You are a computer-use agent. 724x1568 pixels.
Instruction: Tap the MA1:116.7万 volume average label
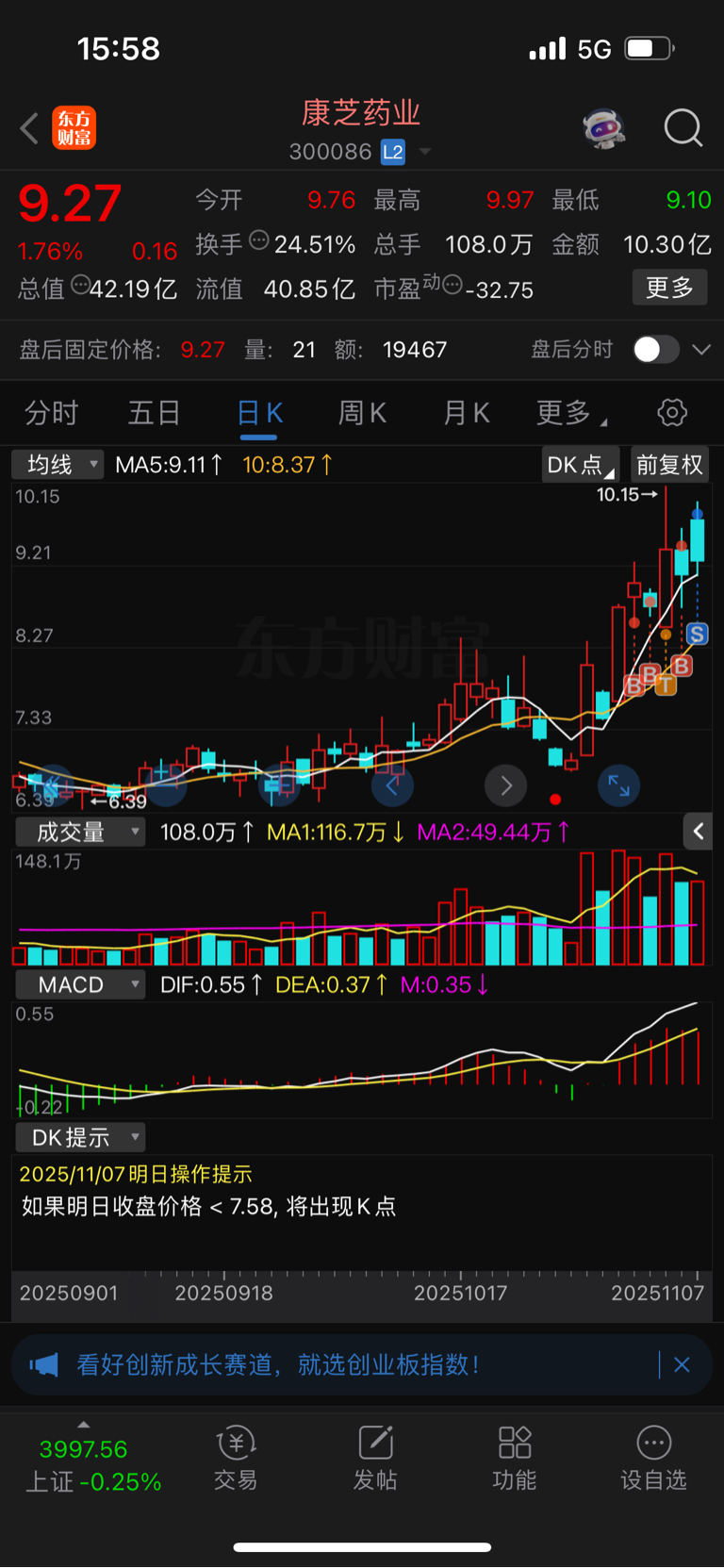point(336,832)
